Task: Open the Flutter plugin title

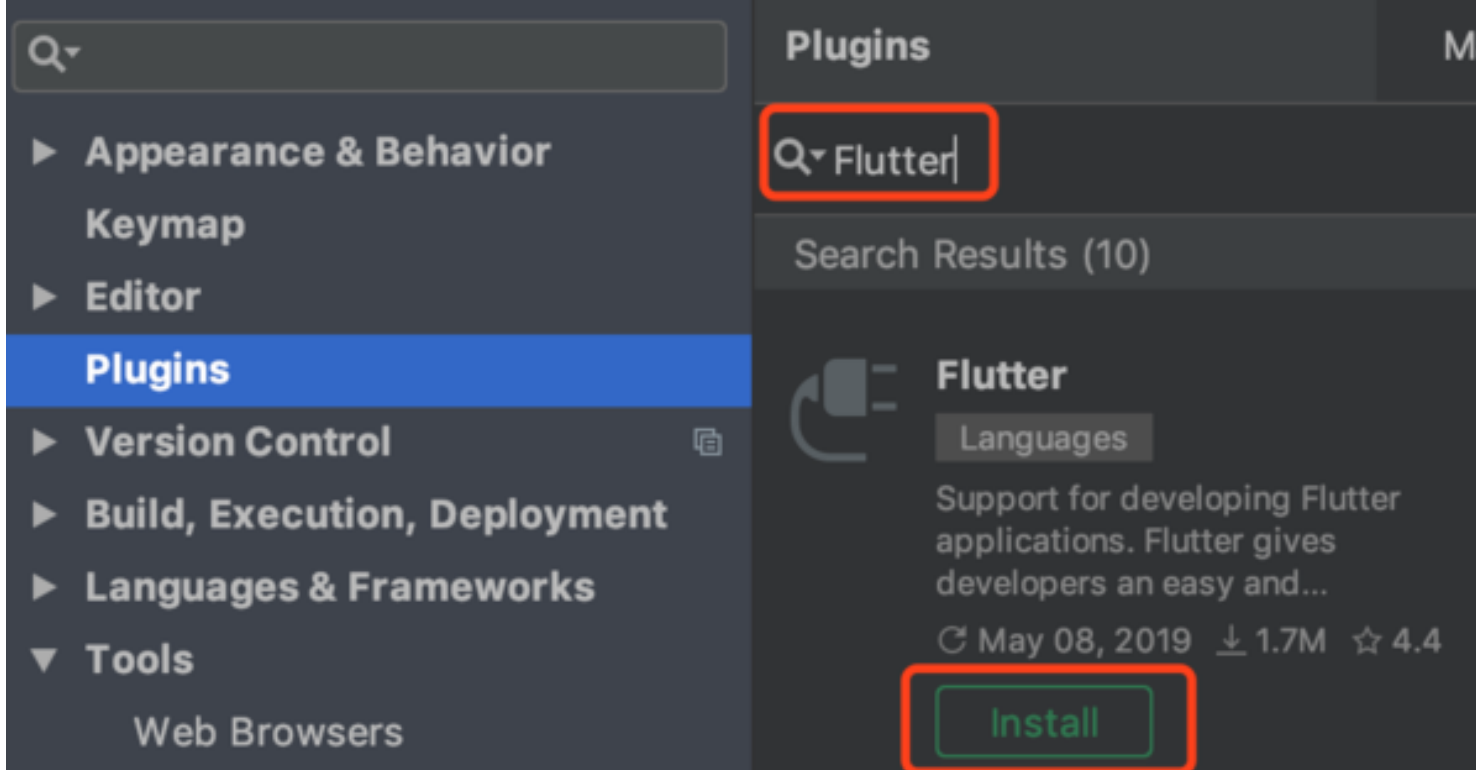Action: 1001,376
